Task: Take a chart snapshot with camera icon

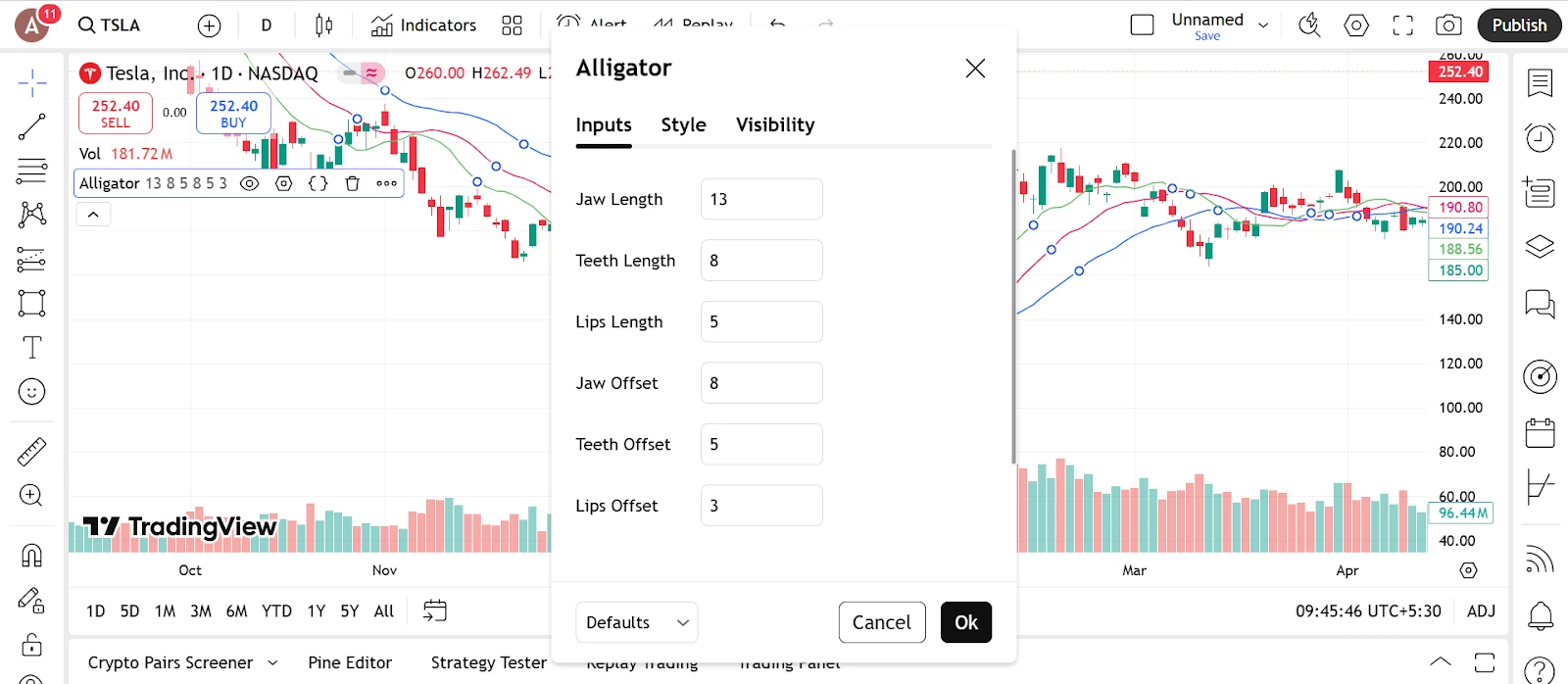Action: [1448, 25]
